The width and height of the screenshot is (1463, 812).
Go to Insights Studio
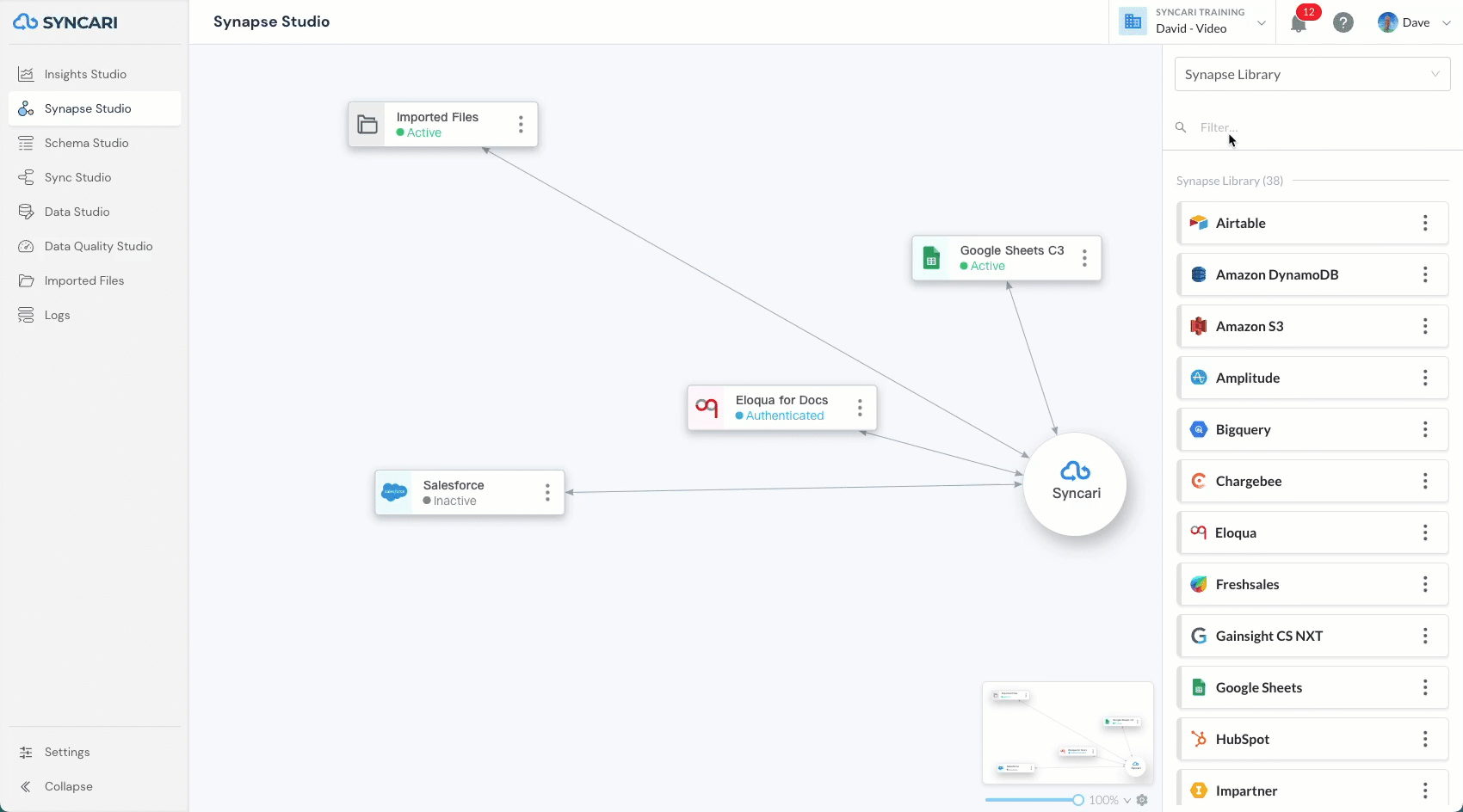[x=95, y=74]
